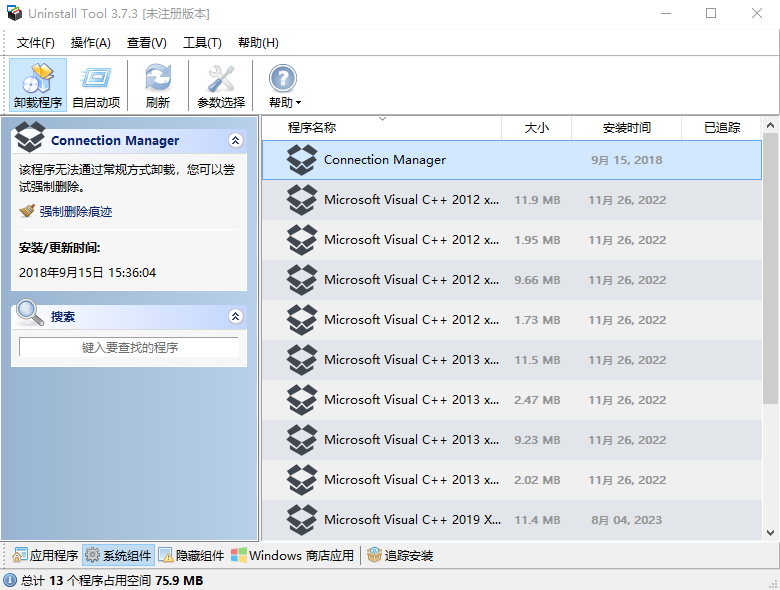780x590 pixels.
Task: Click the 2.47 MB size cell
Action: click(x=537, y=400)
